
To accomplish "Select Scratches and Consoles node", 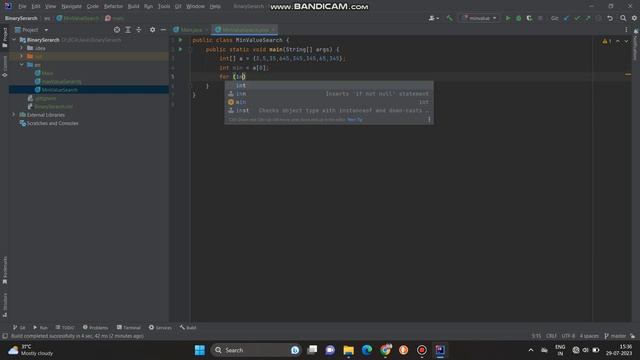I will 52,123.
